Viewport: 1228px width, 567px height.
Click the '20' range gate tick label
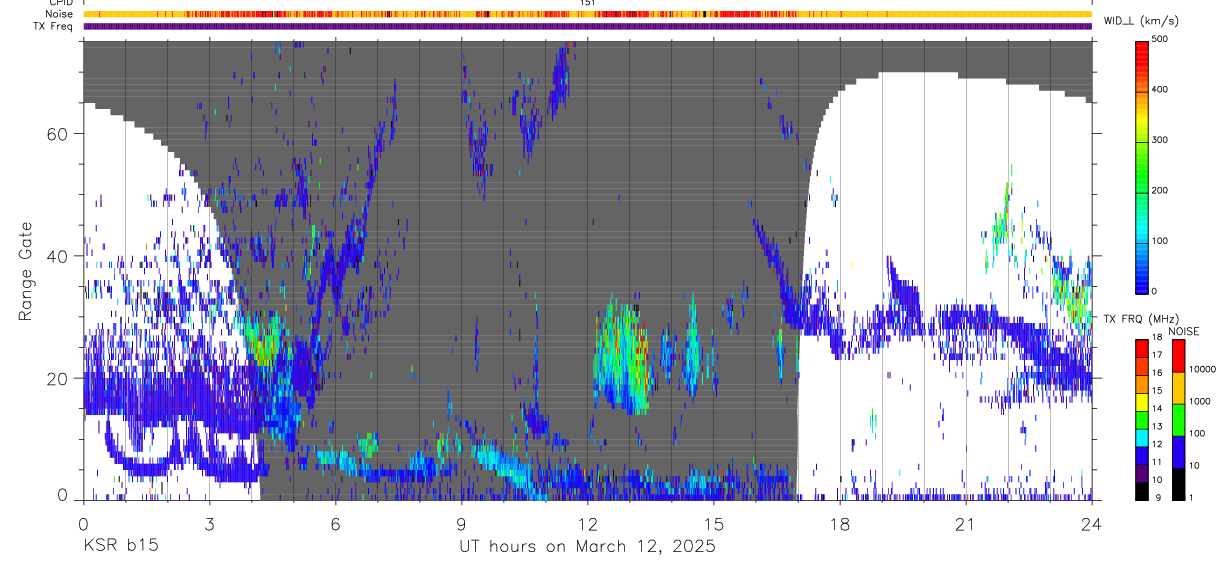click(x=55, y=378)
